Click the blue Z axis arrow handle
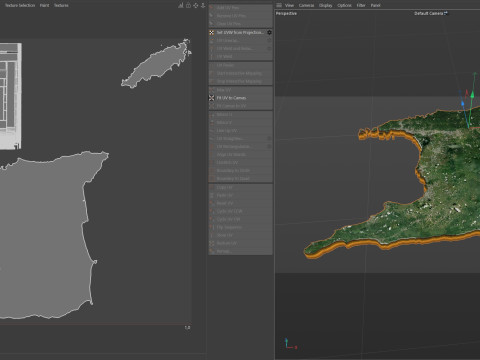 click(463, 103)
